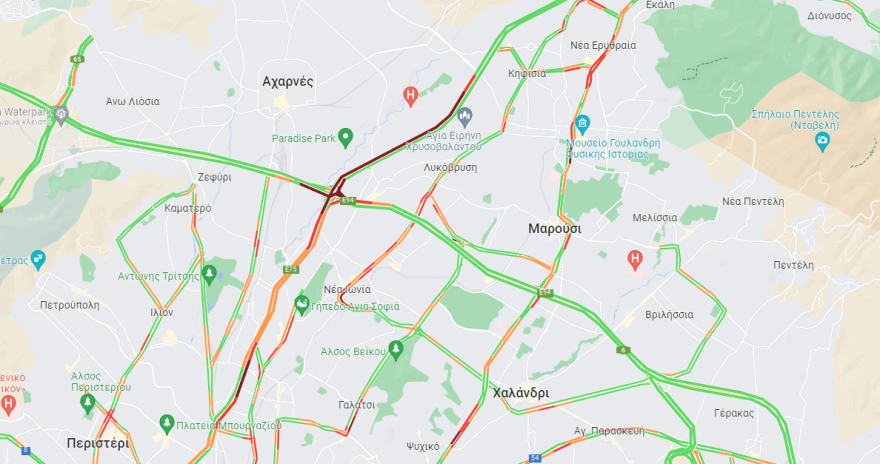Click the E94 road badge near Μαρούσι
The width and height of the screenshot is (880, 464).
click(x=545, y=293)
